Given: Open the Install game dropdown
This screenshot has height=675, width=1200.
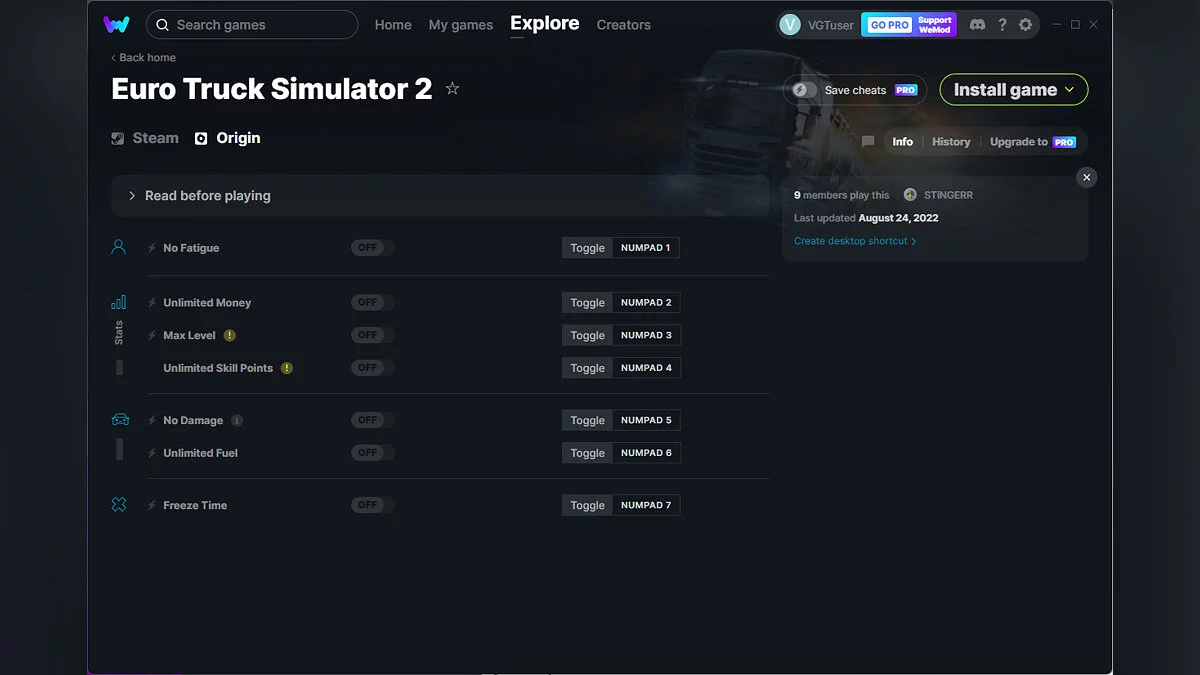Looking at the screenshot, I should pos(1013,89).
